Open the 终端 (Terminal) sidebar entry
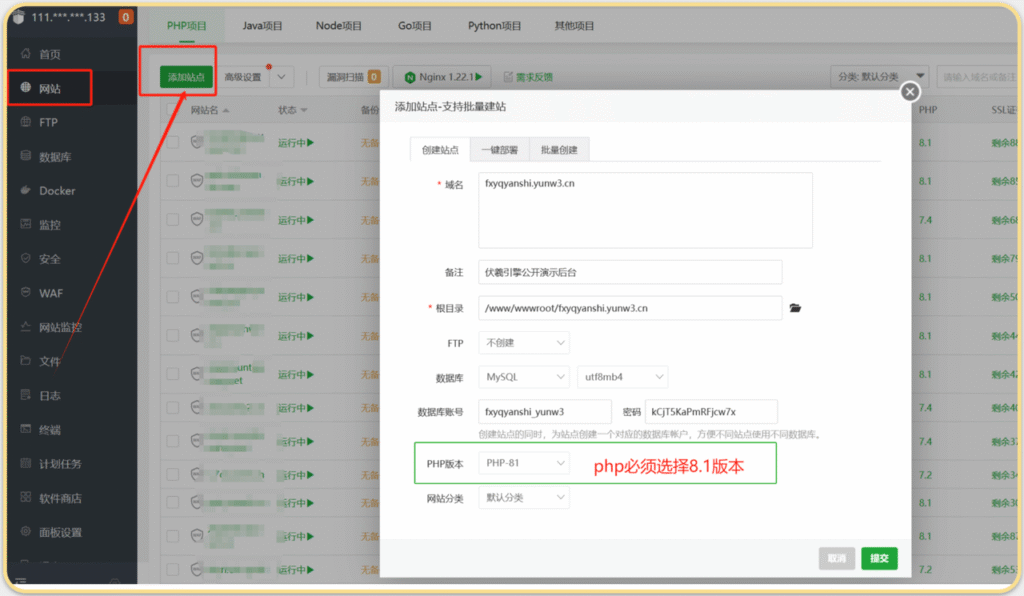The image size is (1024, 596). 47,430
